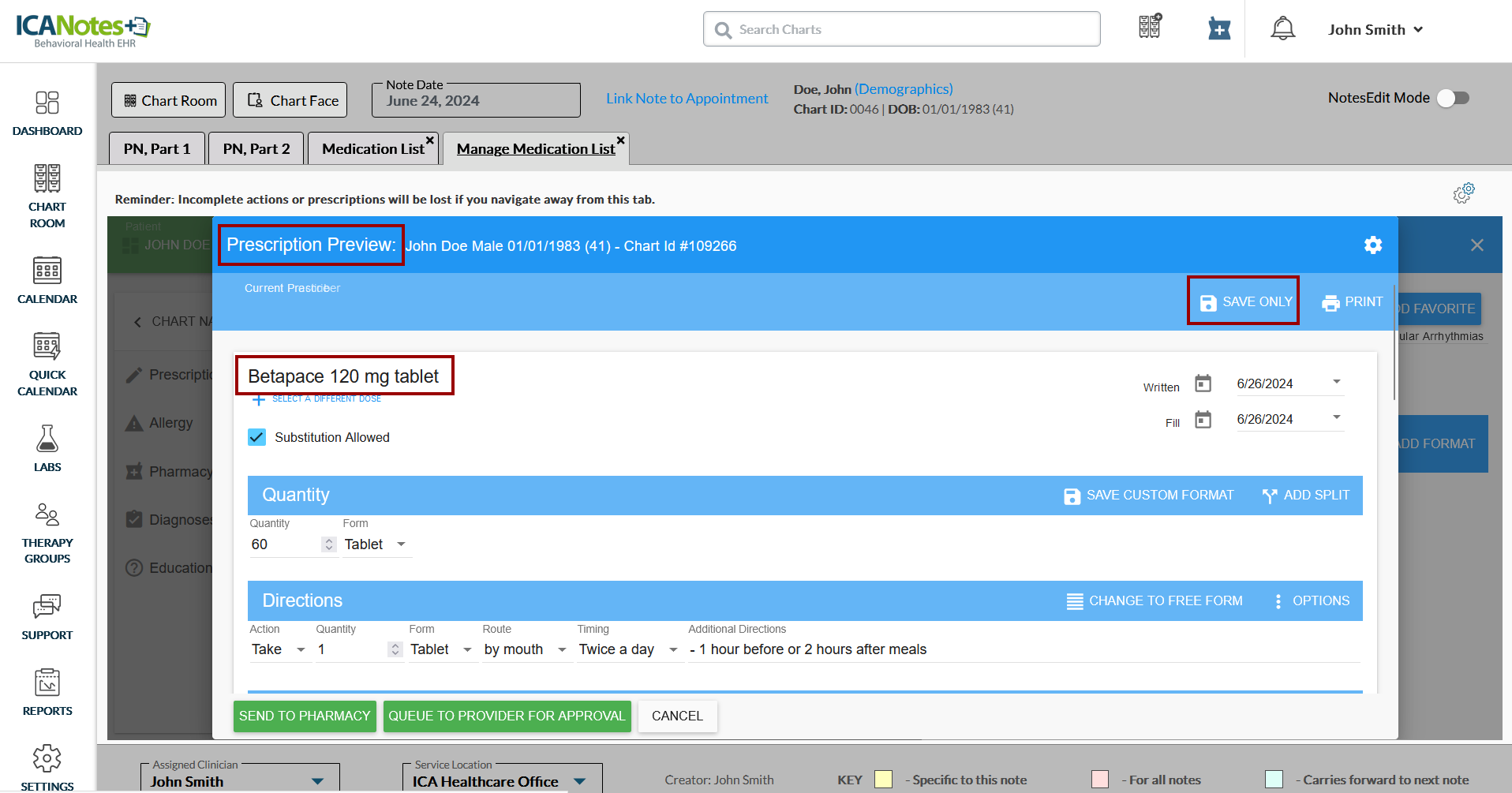Toggle the NotesEdit Mode switch
This screenshot has width=1512, height=793.
[x=1452, y=98]
